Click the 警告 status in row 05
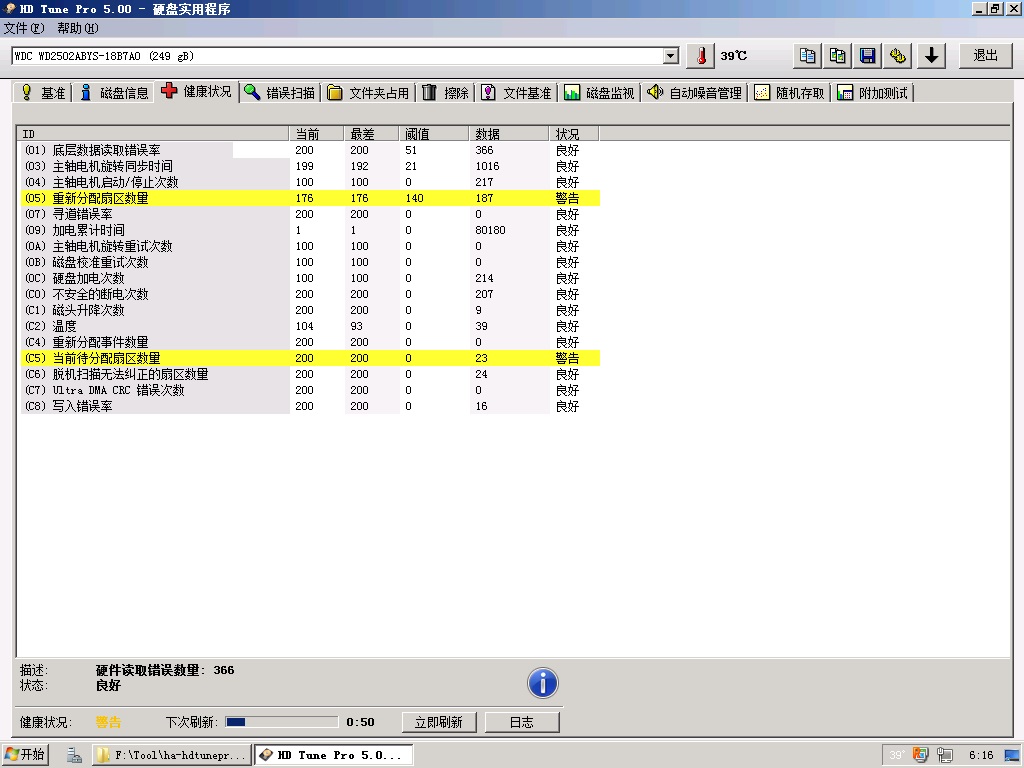The width and height of the screenshot is (1024, 768). coord(568,198)
